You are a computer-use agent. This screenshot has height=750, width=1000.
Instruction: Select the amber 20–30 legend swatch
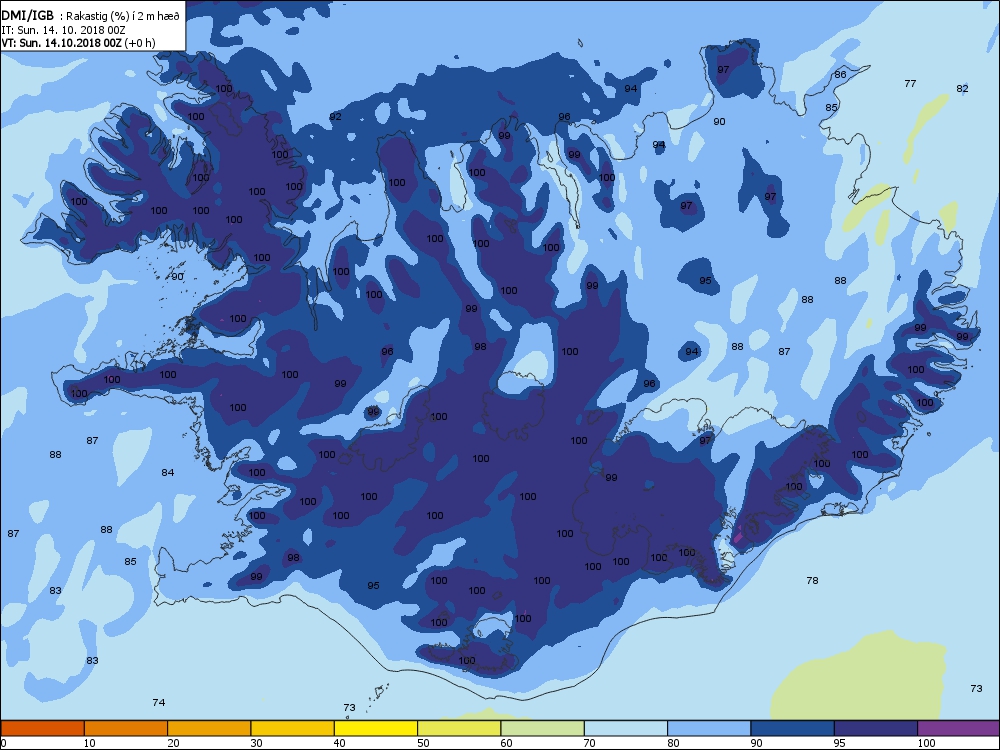click(209, 728)
